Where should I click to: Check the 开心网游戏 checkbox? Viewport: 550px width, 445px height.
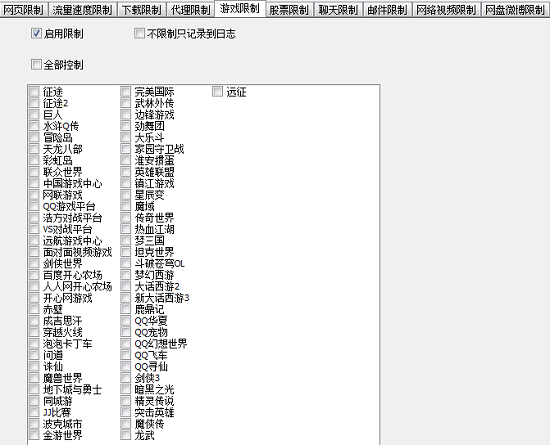point(34,298)
